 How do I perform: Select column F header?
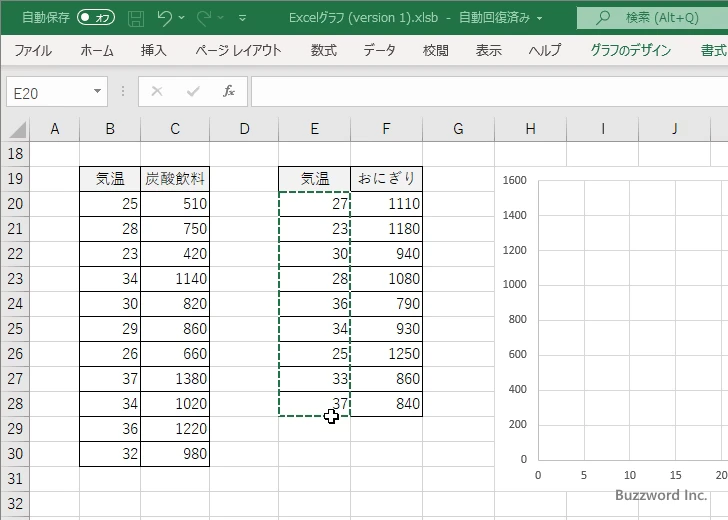click(x=386, y=129)
